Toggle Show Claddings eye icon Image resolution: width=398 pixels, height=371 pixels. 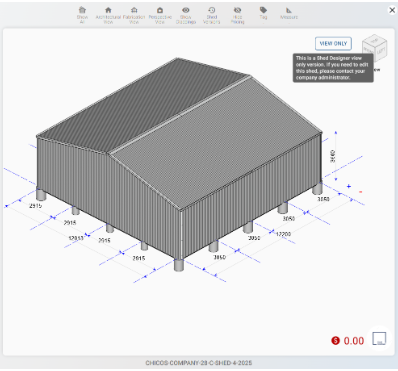coord(186,15)
